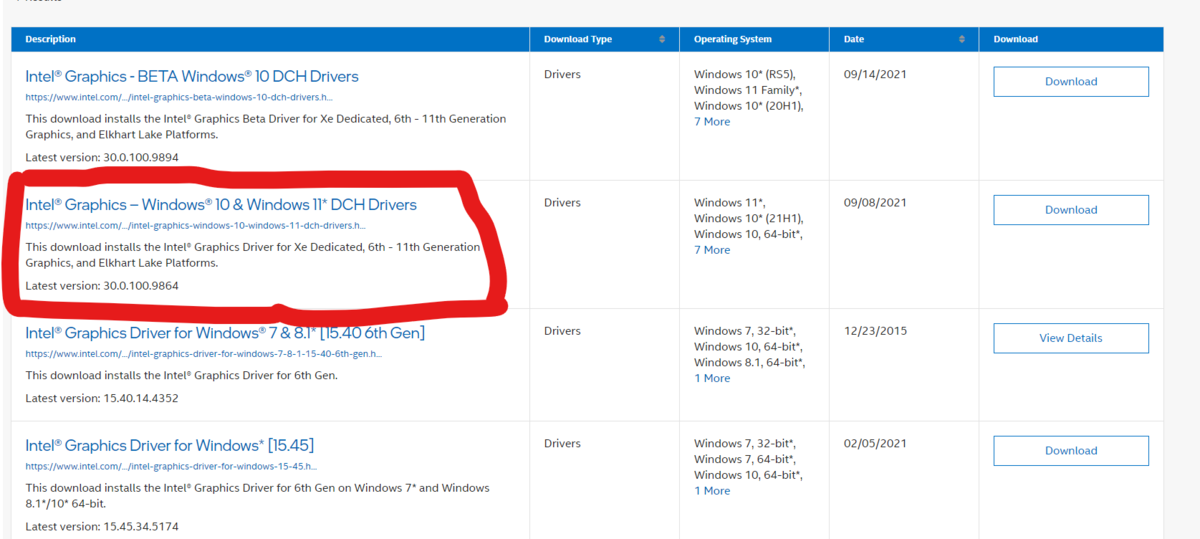Screen dimensions: 1200x539
Task: Click the intel-graphics-windows-10-windows-11-dch-drivers URL
Action: (195, 226)
